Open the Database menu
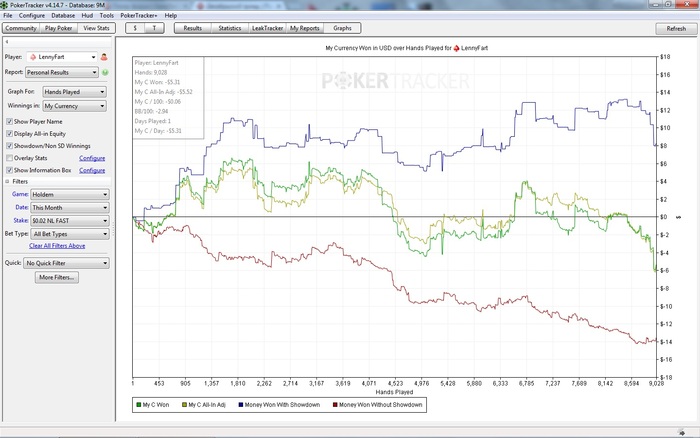The width and height of the screenshot is (700, 438). (63, 15)
